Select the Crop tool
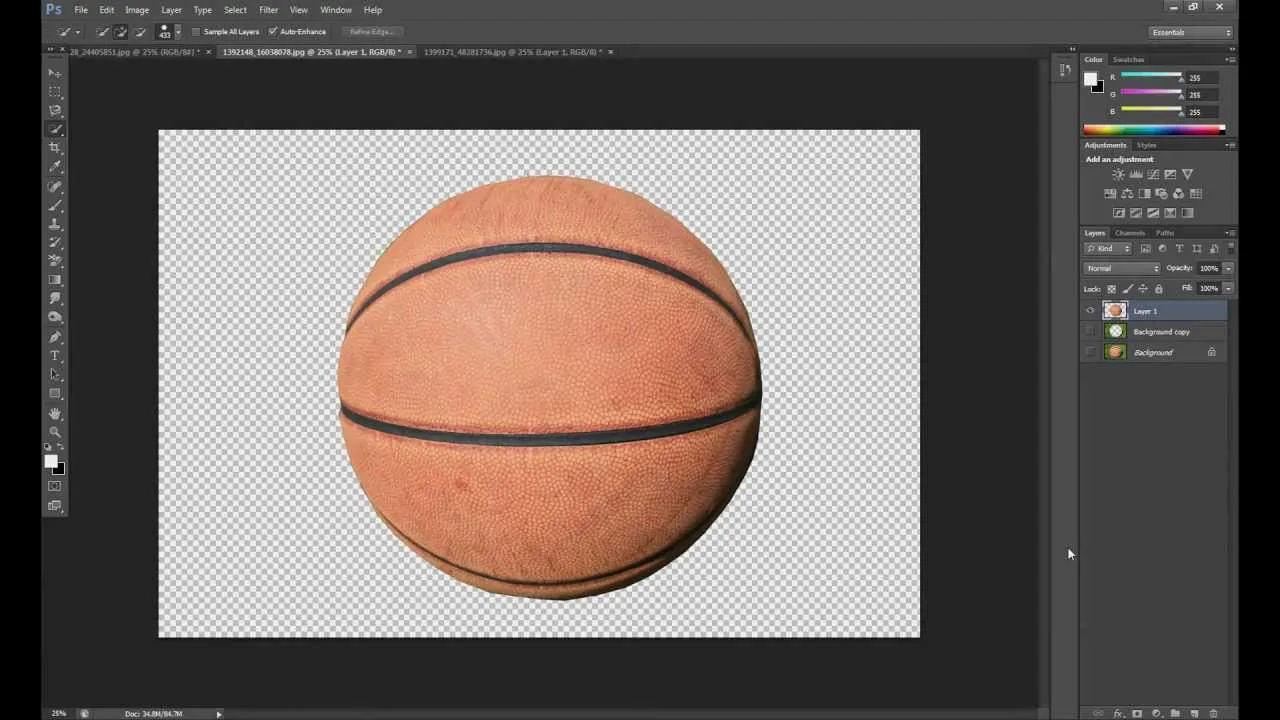Image resolution: width=1280 pixels, height=720 pixels. [x=55, y=146]
